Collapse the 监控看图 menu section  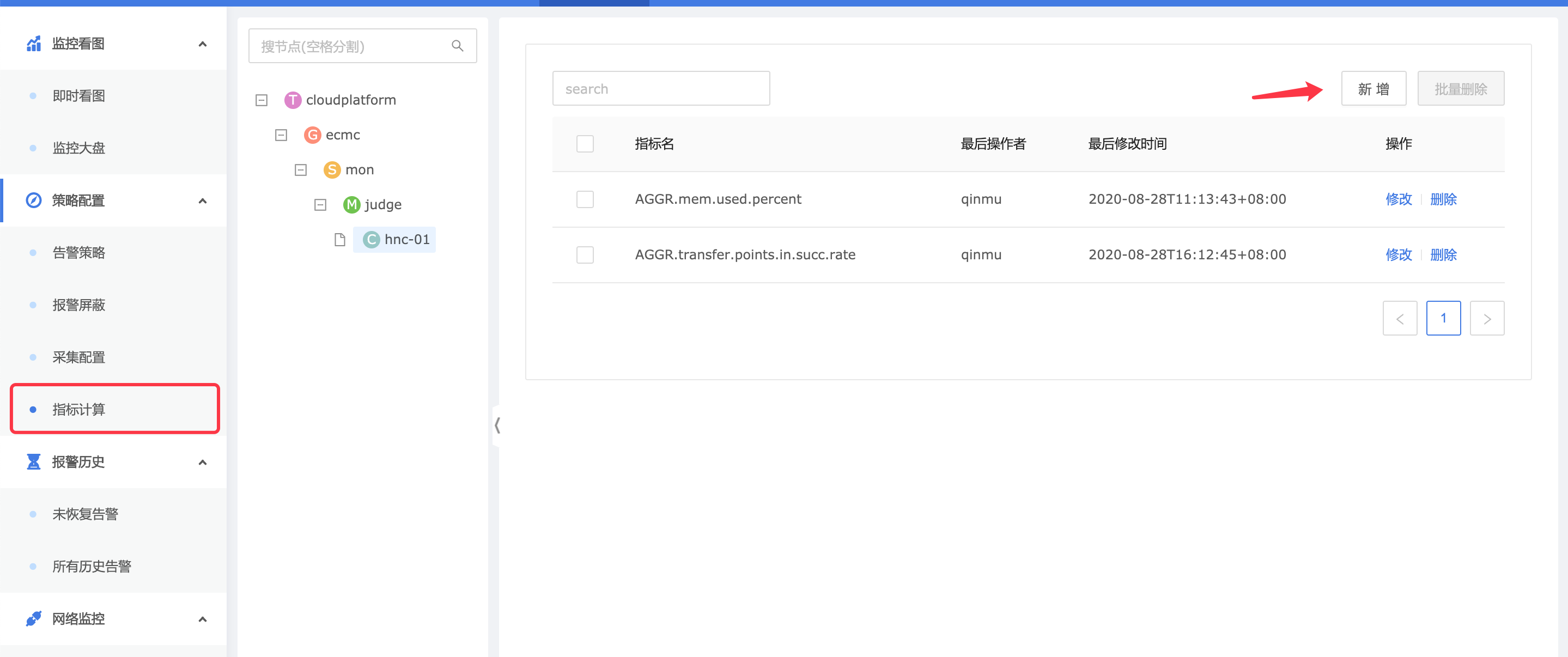202,44
